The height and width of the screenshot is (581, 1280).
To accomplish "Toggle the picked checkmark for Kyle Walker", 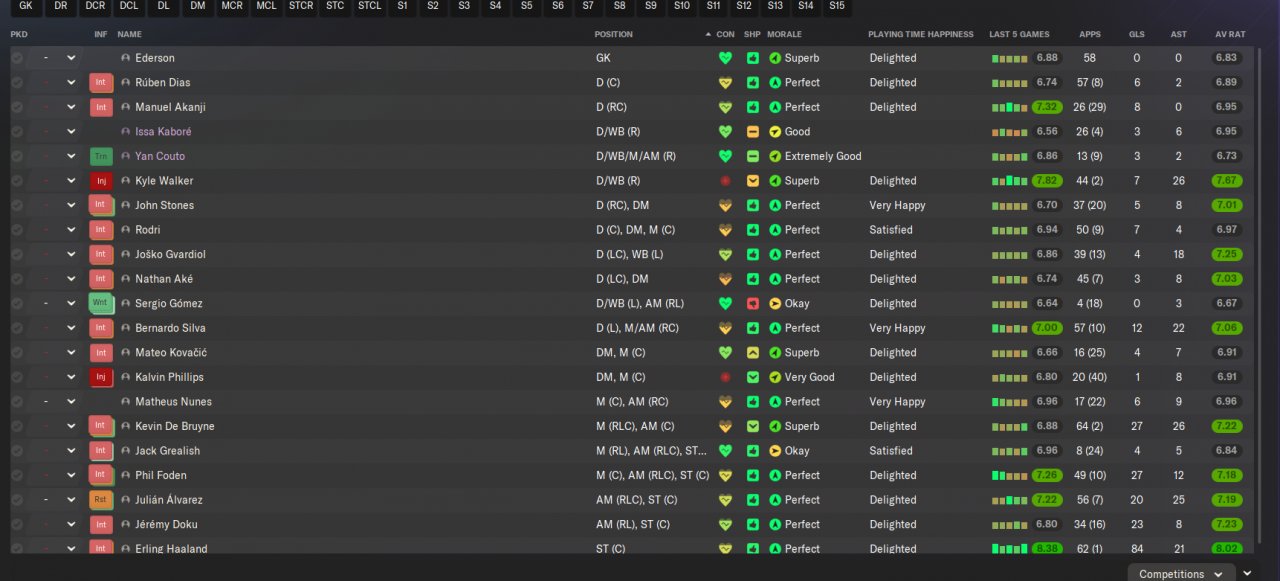I will 17,181.
